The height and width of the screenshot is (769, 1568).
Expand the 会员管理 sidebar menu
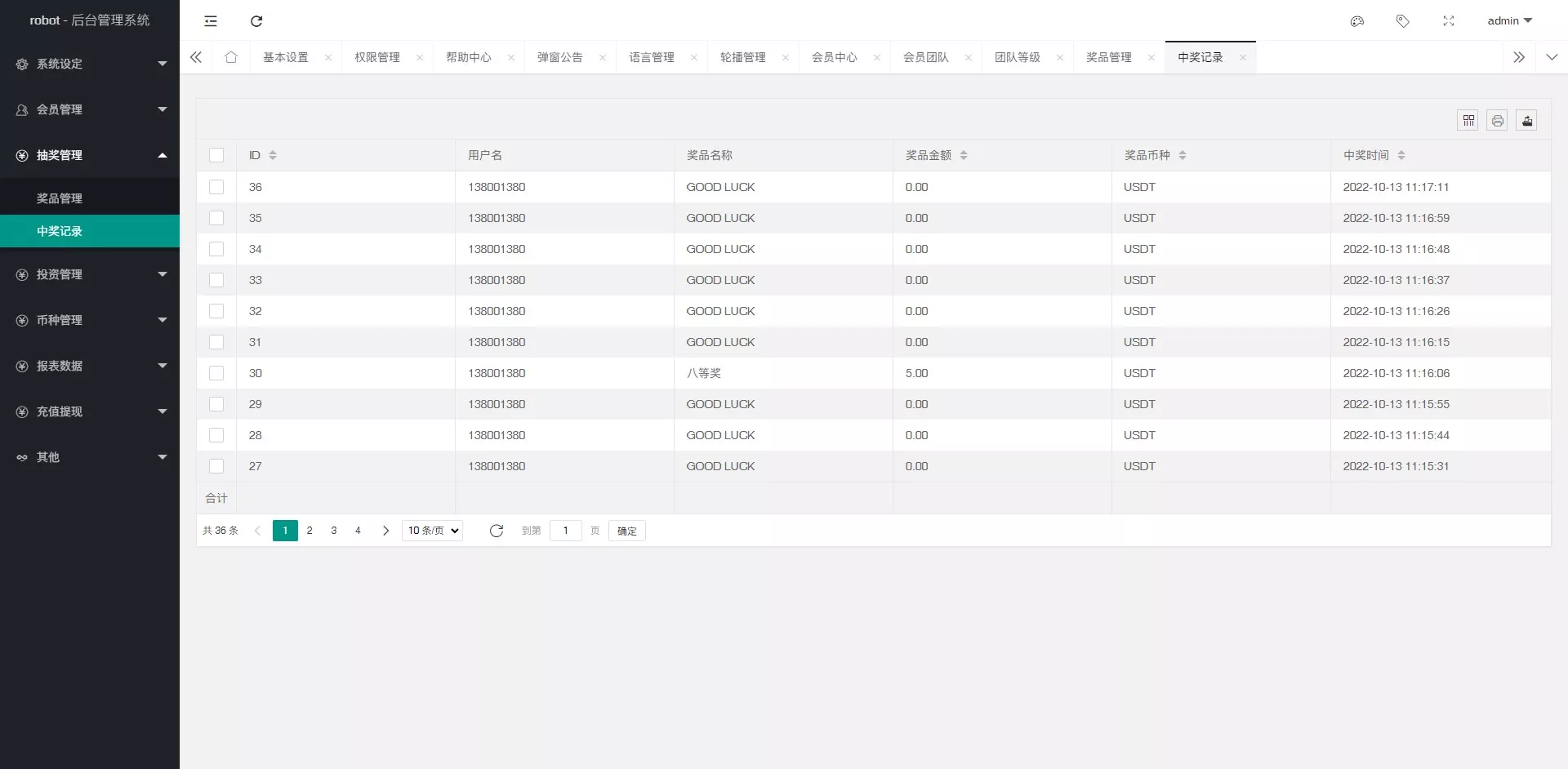pos(90,109)
